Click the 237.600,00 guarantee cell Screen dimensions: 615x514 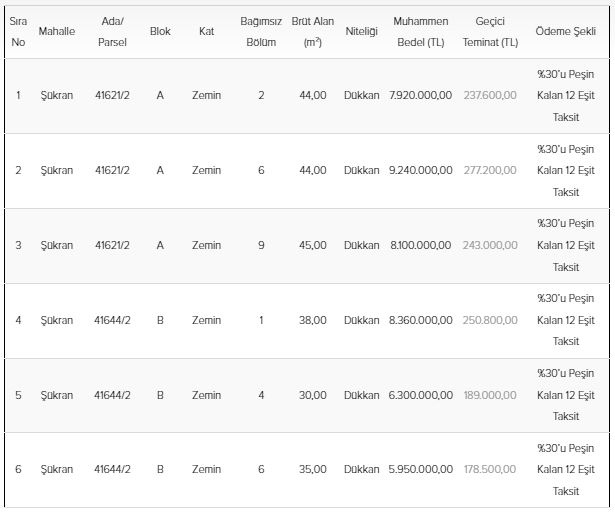pyautogui.click(x=490, y=95)
